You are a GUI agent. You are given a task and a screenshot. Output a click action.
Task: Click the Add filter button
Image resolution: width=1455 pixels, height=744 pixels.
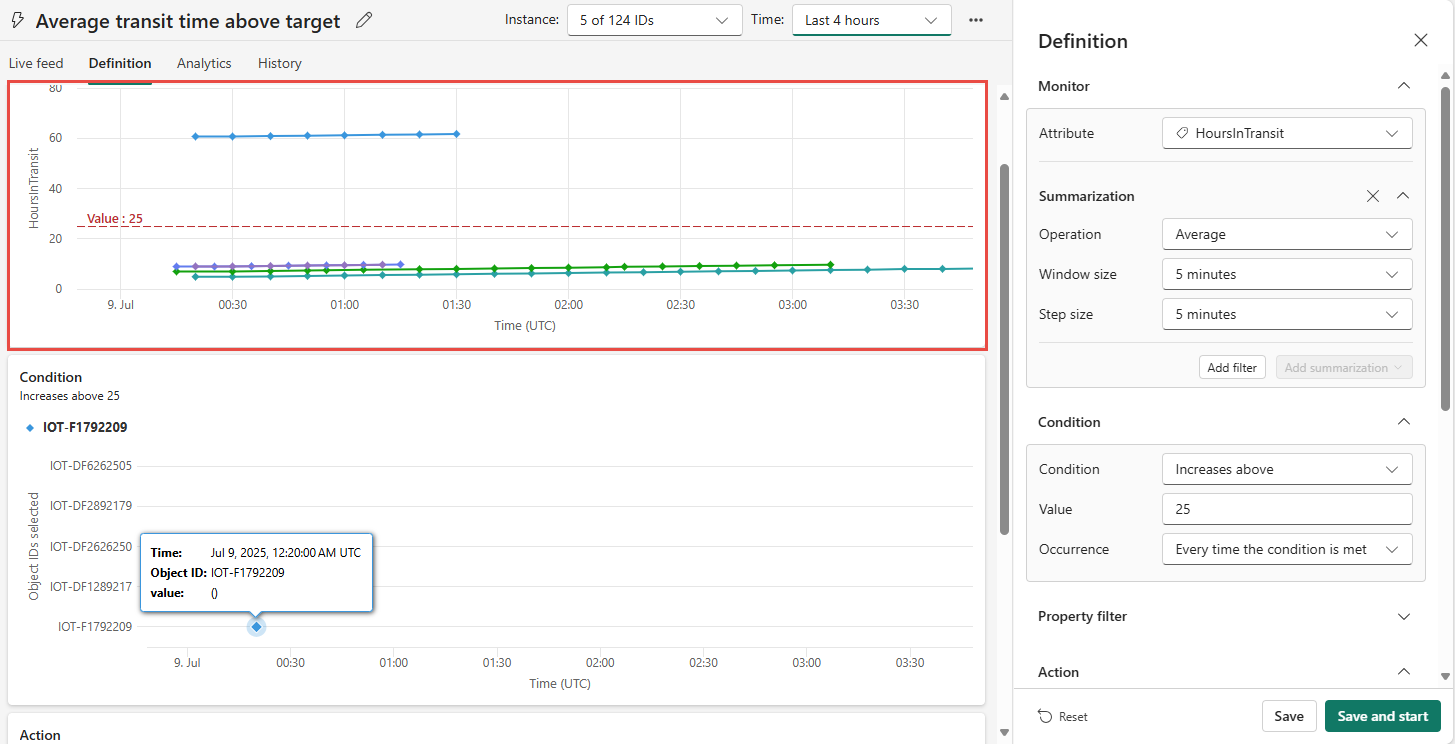click(x=1231, y=367)
